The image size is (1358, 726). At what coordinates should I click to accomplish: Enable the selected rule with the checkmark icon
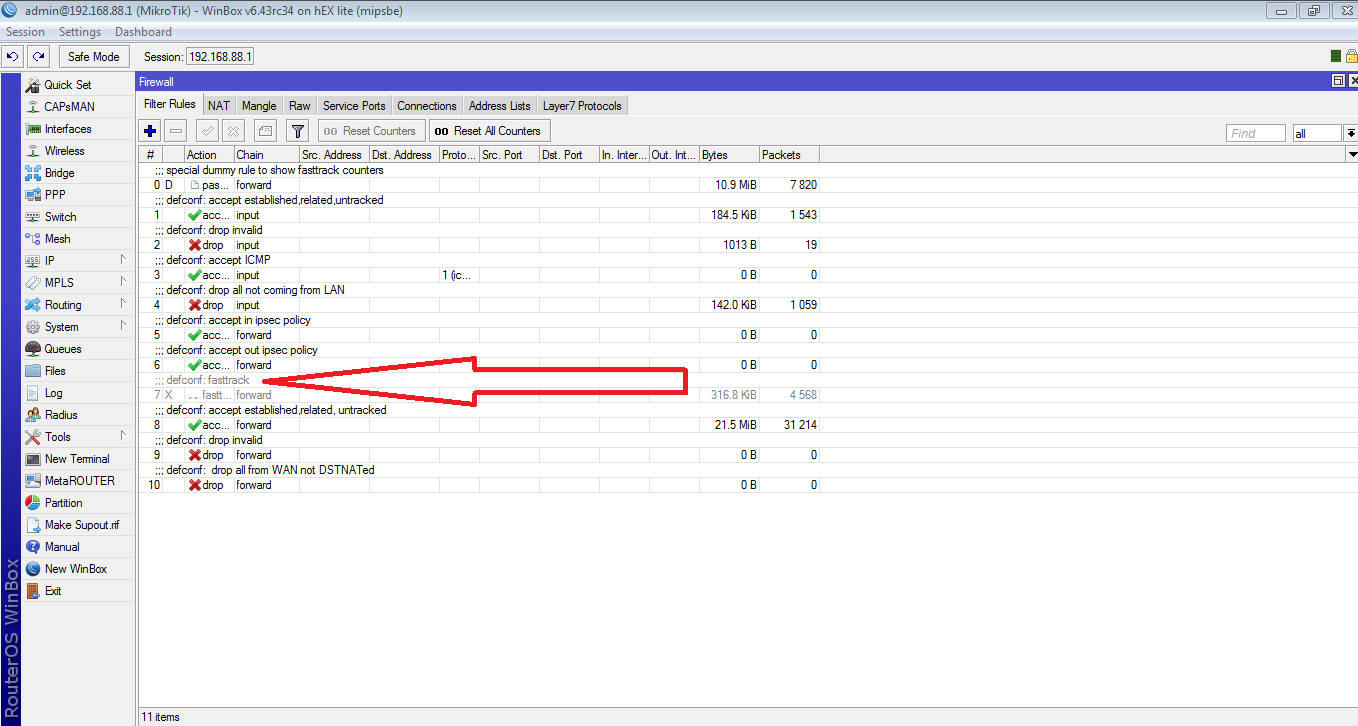pyautogui.click(x=208, y=131)
